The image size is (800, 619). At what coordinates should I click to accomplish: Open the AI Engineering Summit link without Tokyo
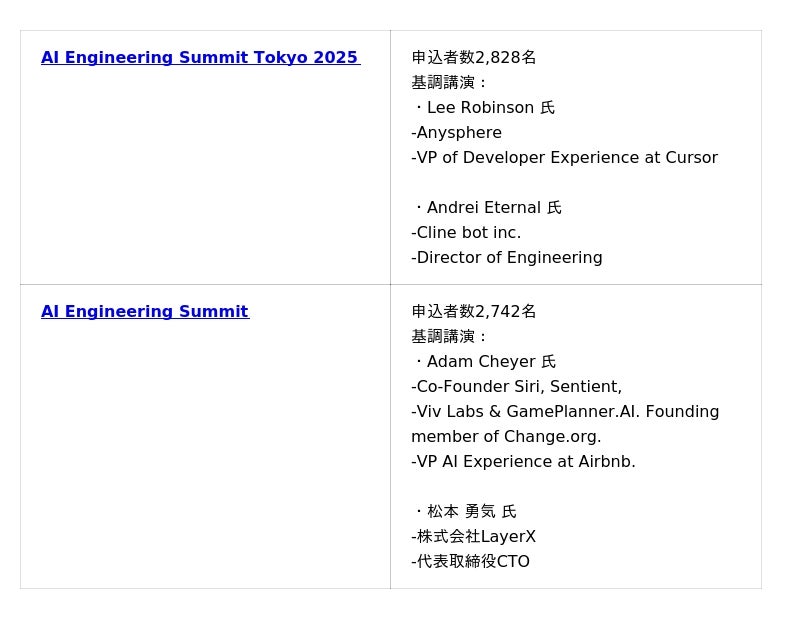point(145,312)
